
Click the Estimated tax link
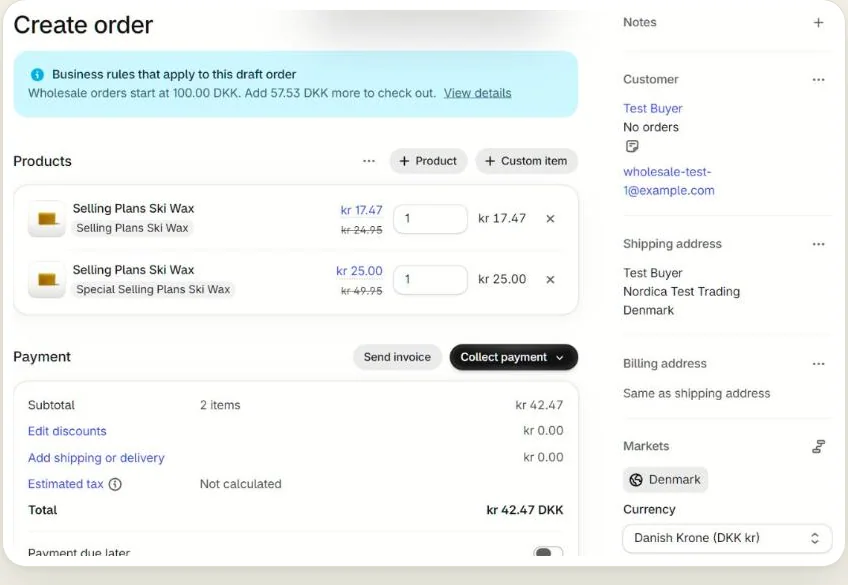pos(65,484)
